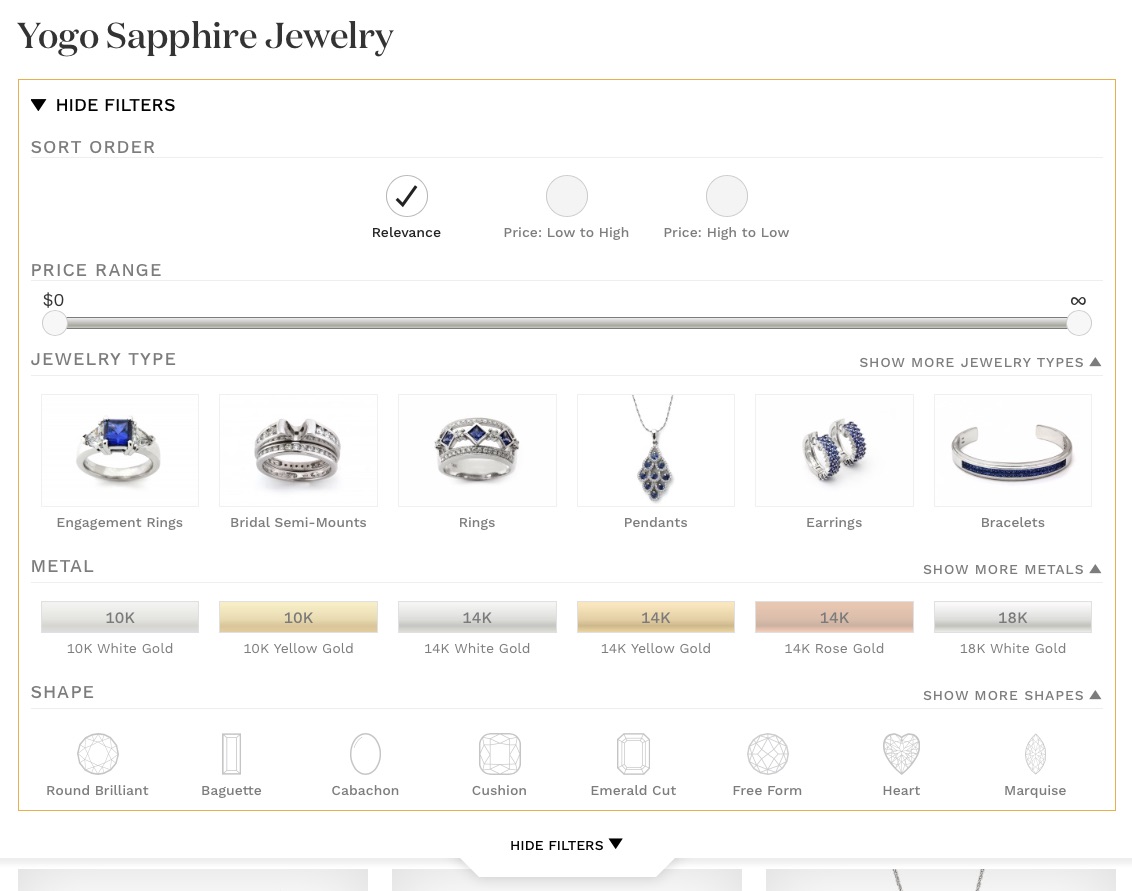Pick the Cabachon shape icon
This screenshot has height=891, width=1132.
pyautogui.click(x=365, y=754)
